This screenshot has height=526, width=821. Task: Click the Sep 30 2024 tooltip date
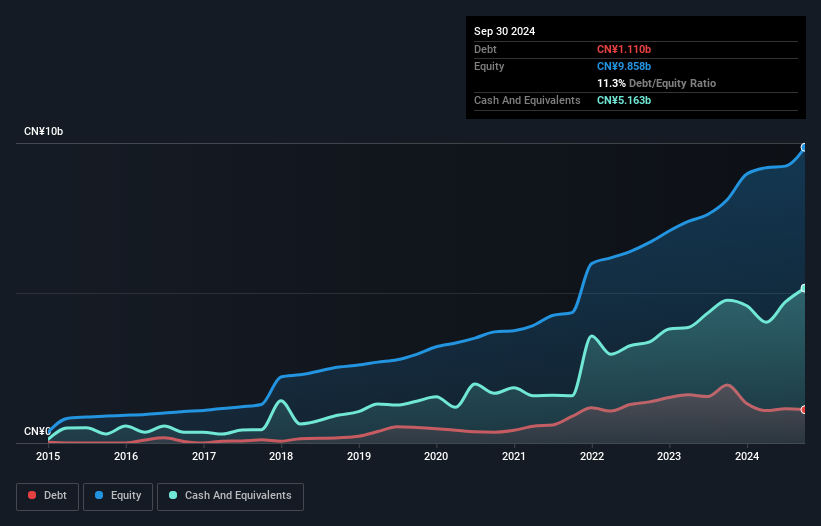(x=504, y=31)
